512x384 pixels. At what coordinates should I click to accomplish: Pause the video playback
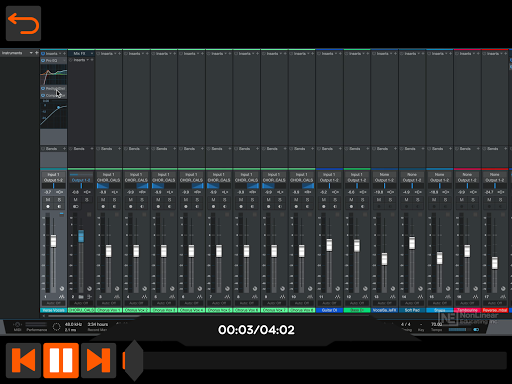[61, 360]
